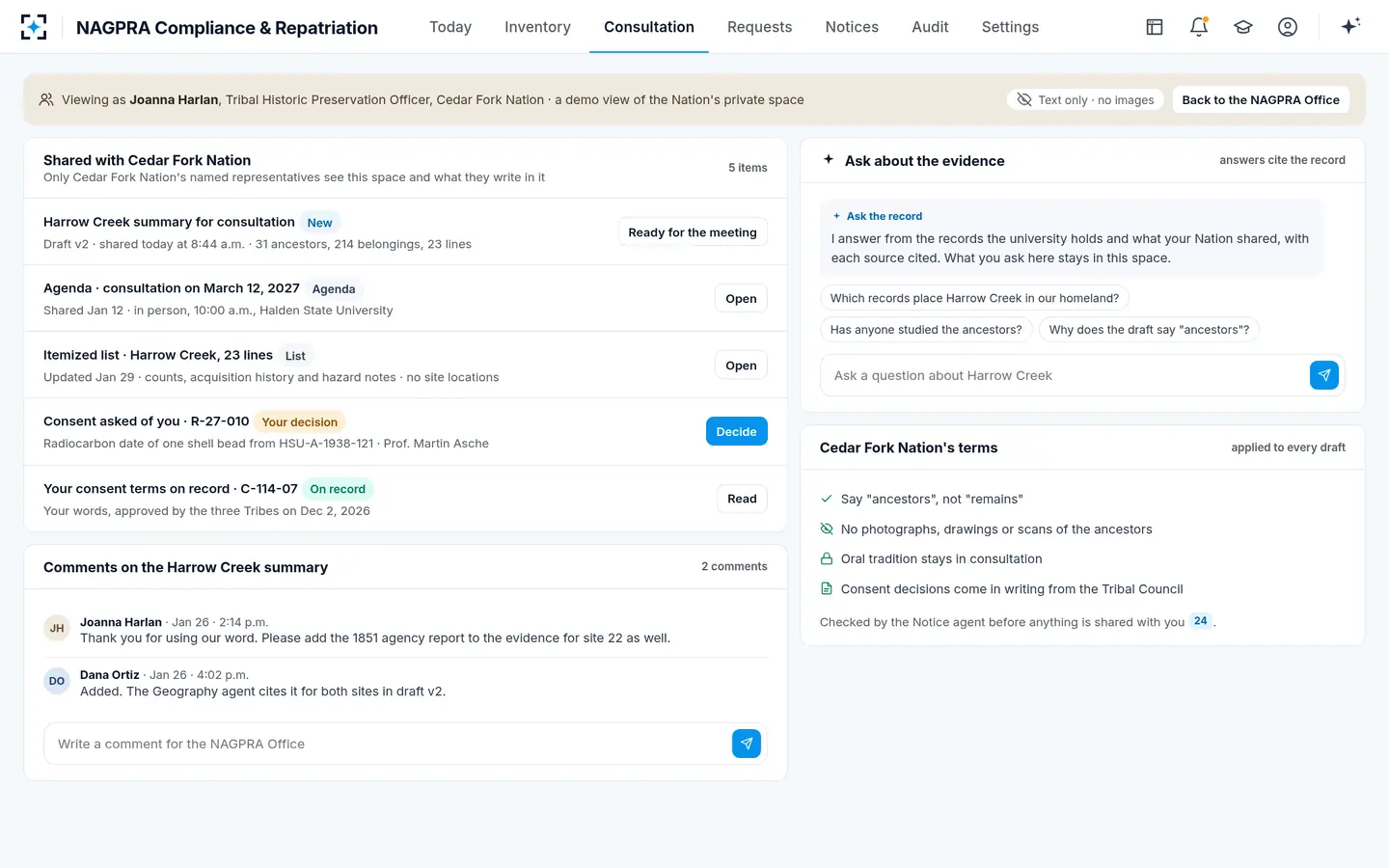
Task: Open the Requests tab
Action: [759, 27]
